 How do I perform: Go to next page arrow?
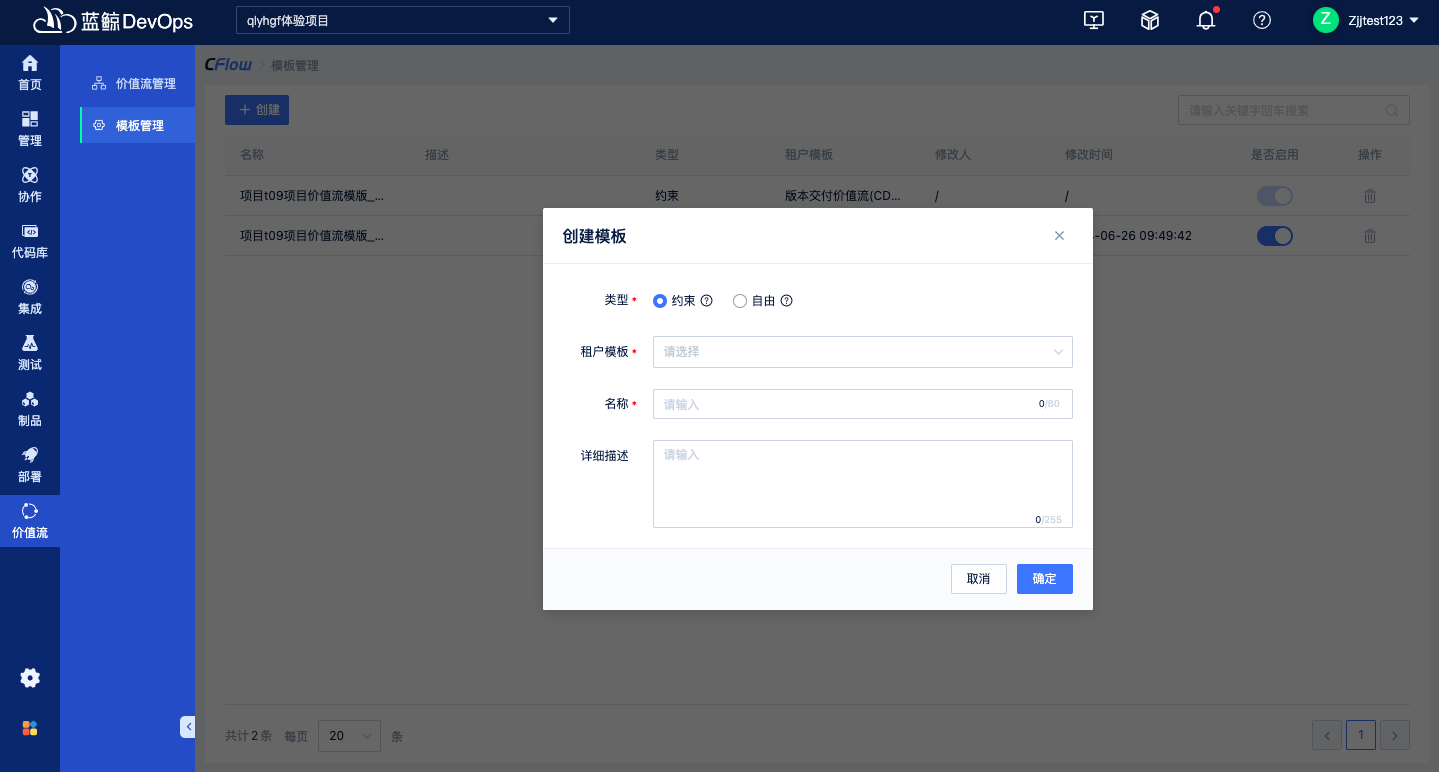(x=1395, y=736)
